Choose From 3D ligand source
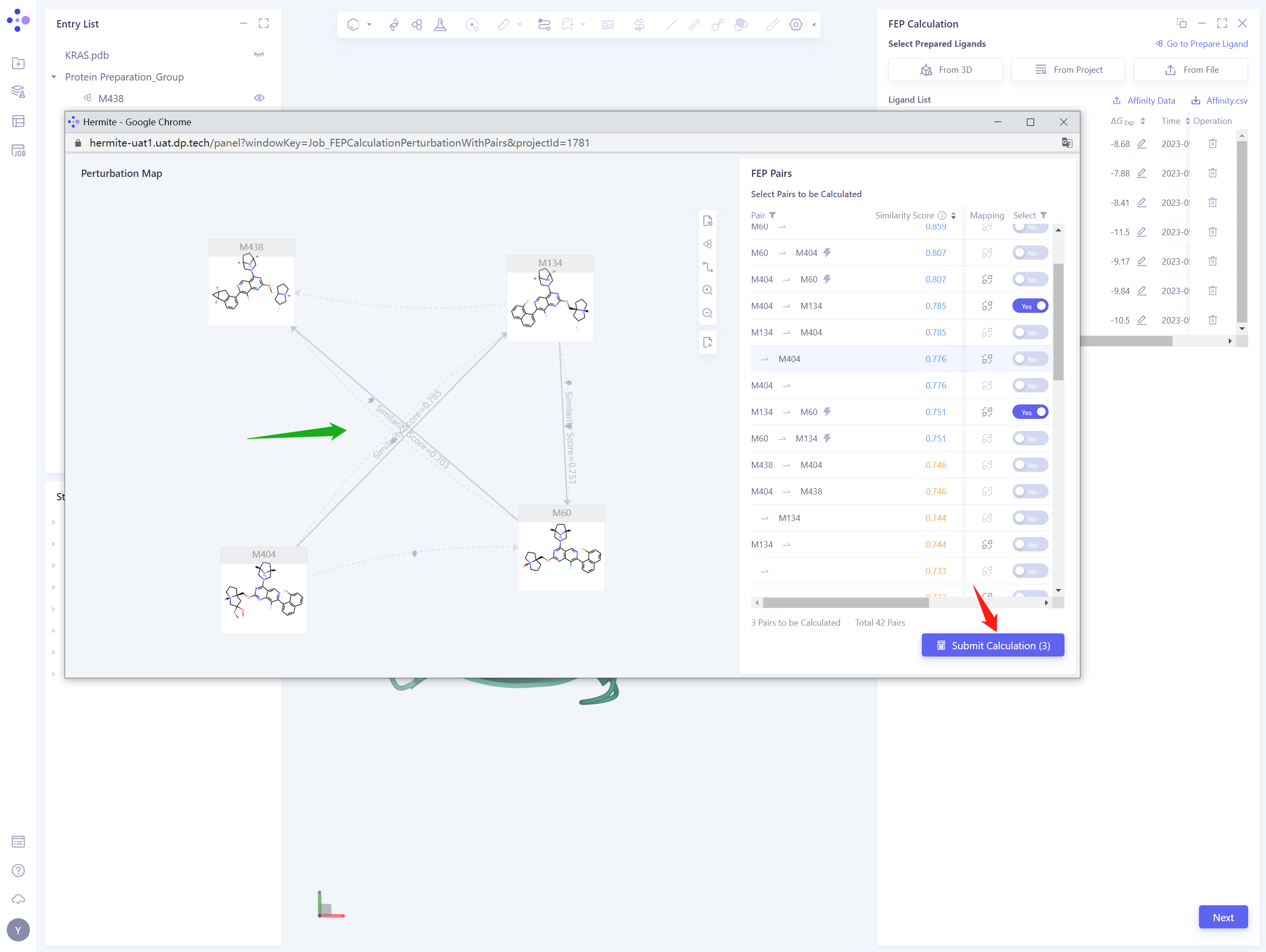The image size is (1266, 952). point(945,70)
